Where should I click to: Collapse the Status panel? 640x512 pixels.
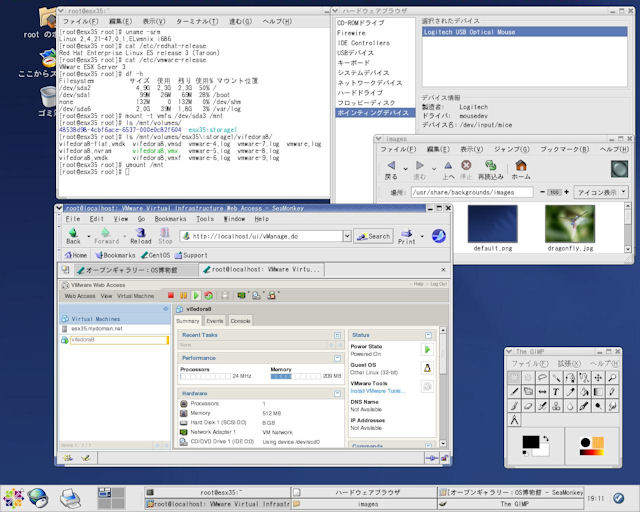click(x=428, y=335)
